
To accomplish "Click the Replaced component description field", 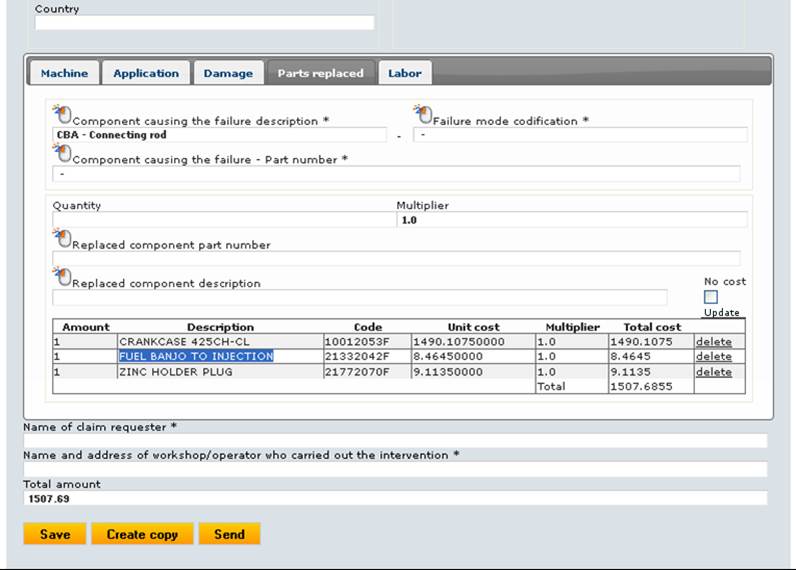I will pos(360,297).
